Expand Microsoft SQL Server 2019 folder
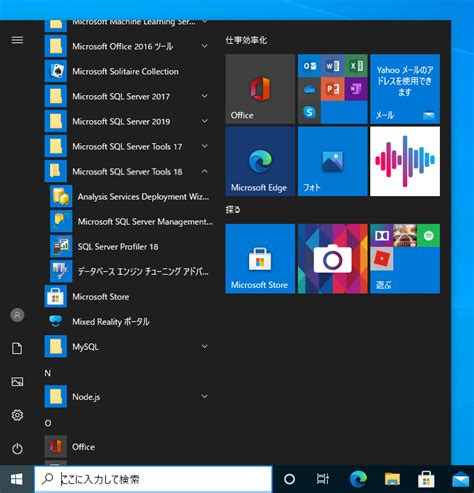This screenshot has height=493, width=474. pyautogui.click(x=129, y=121)
